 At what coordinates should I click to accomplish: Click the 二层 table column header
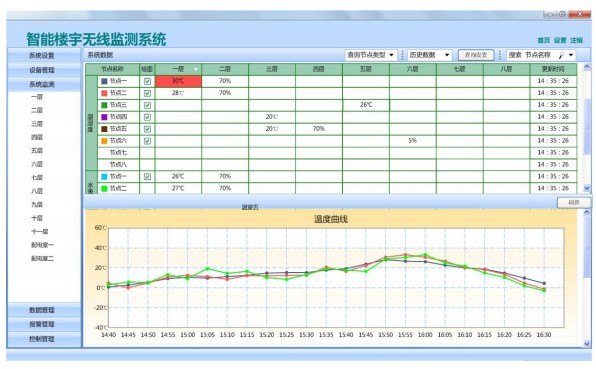[x=225, y=69]
